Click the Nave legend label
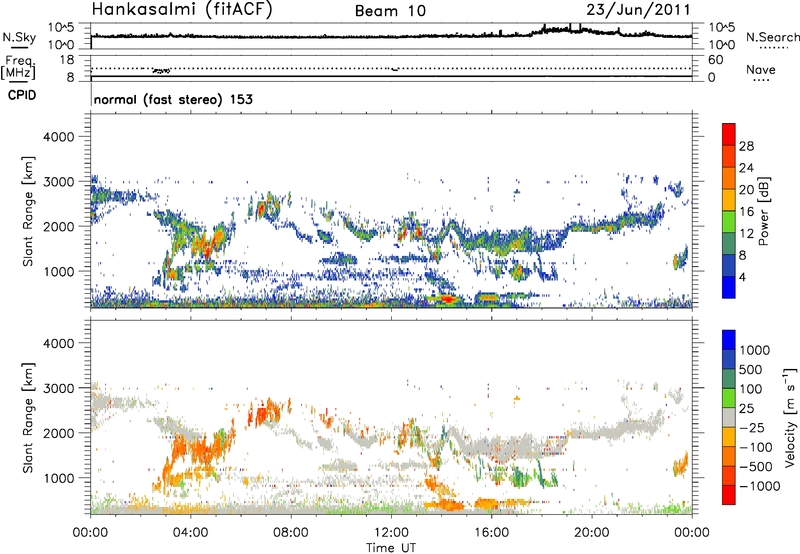The image size is (800, 554). (761, 69)
